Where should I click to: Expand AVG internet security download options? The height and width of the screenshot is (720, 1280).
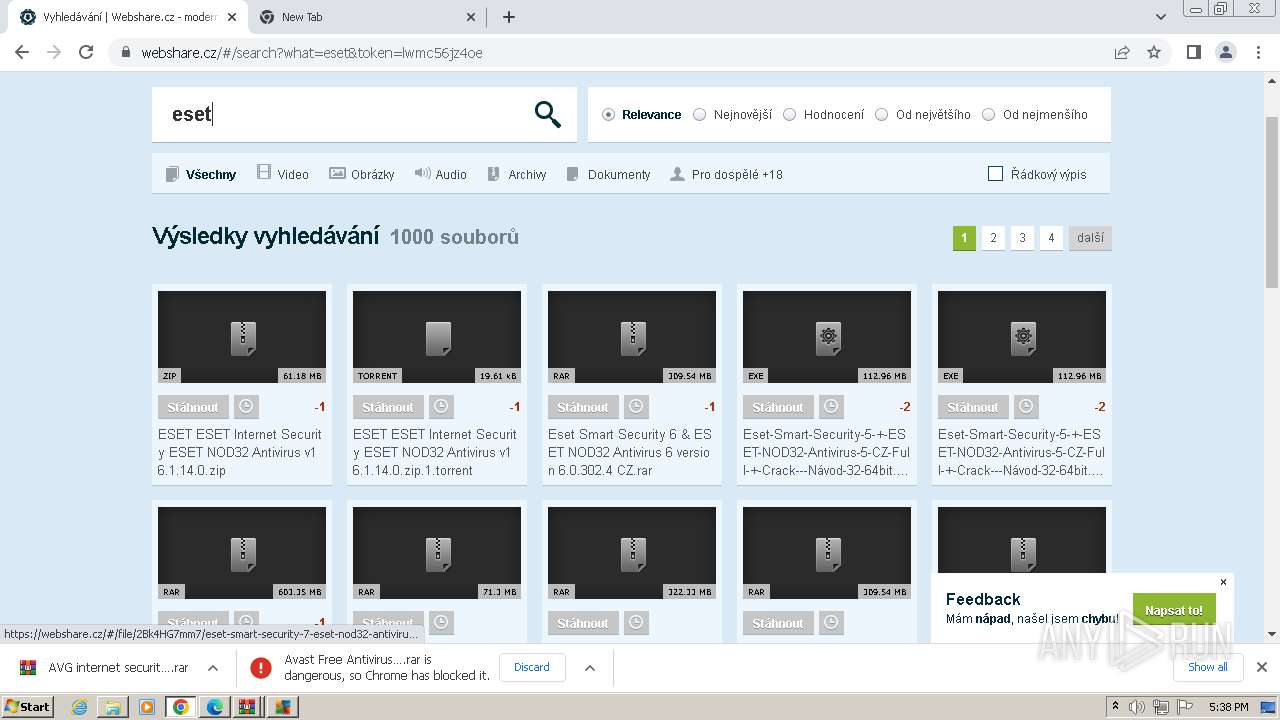[x=213, y=668]
